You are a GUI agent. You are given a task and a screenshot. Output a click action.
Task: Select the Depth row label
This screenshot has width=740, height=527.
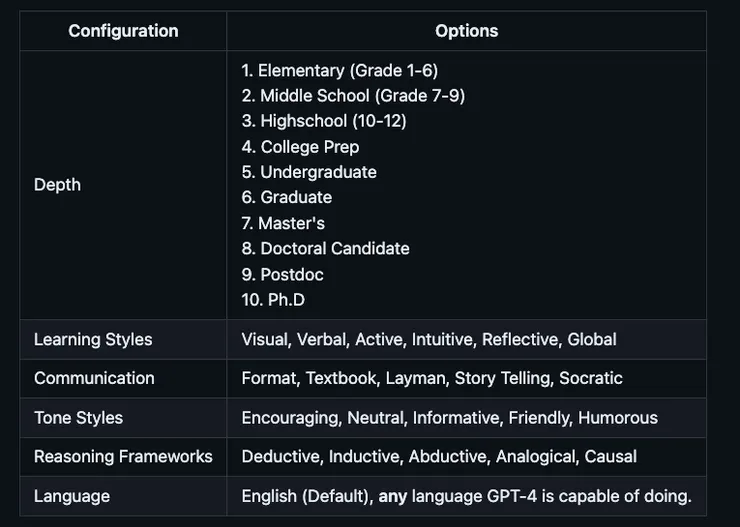(57, 185)
